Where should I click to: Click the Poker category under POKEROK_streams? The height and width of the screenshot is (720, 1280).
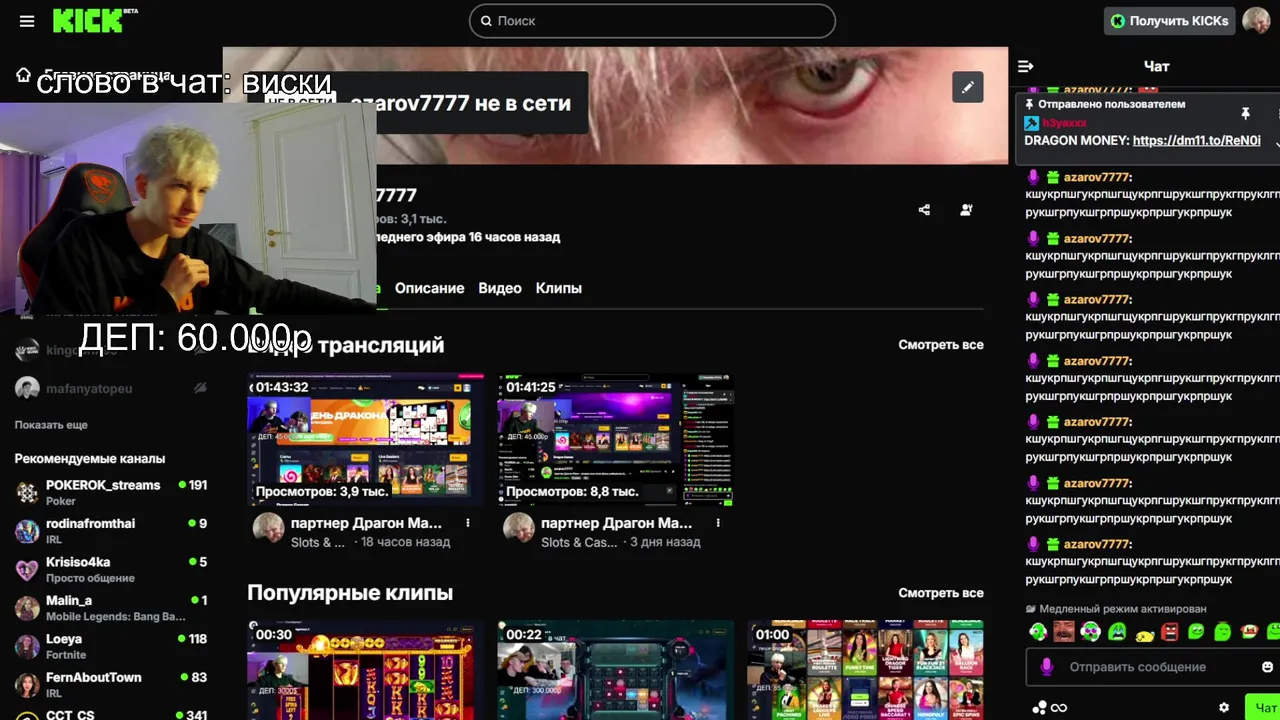tap(61, 501)
